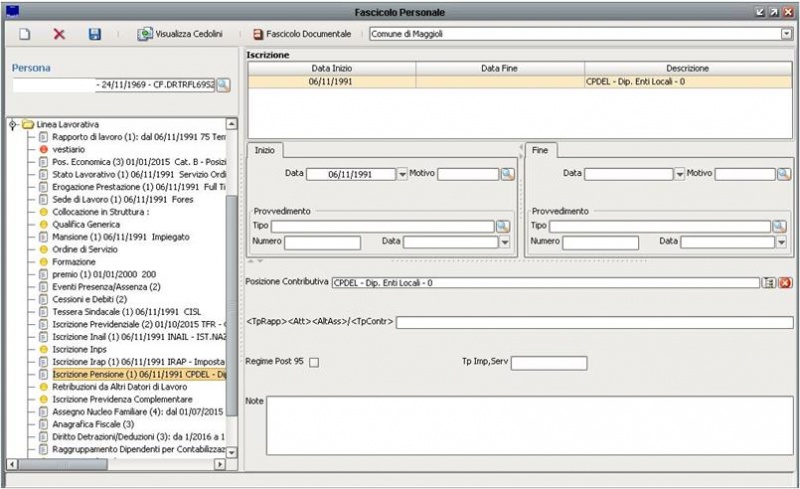Screen dimensions: 800x489
Task: Clear Posizione Contributiva with the red X icon
Action: coord(785,283)
